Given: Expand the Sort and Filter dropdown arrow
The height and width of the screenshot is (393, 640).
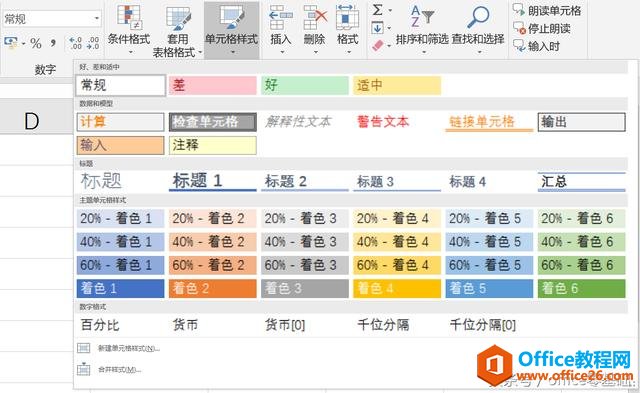Looking at the screenshot, I should tap(423, 52).
